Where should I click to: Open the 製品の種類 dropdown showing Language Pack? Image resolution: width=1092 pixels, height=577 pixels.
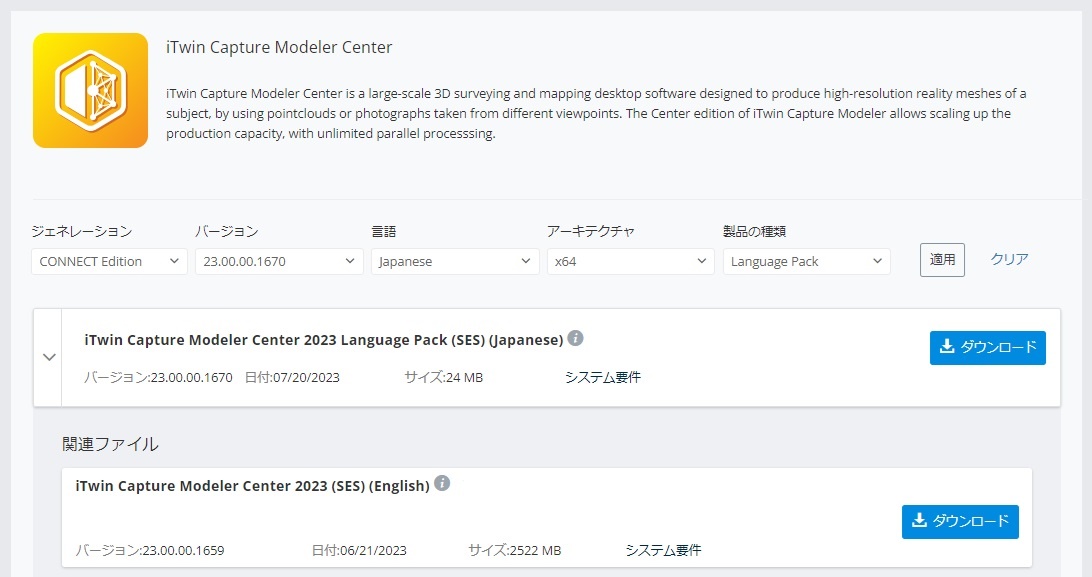[806, 262]
